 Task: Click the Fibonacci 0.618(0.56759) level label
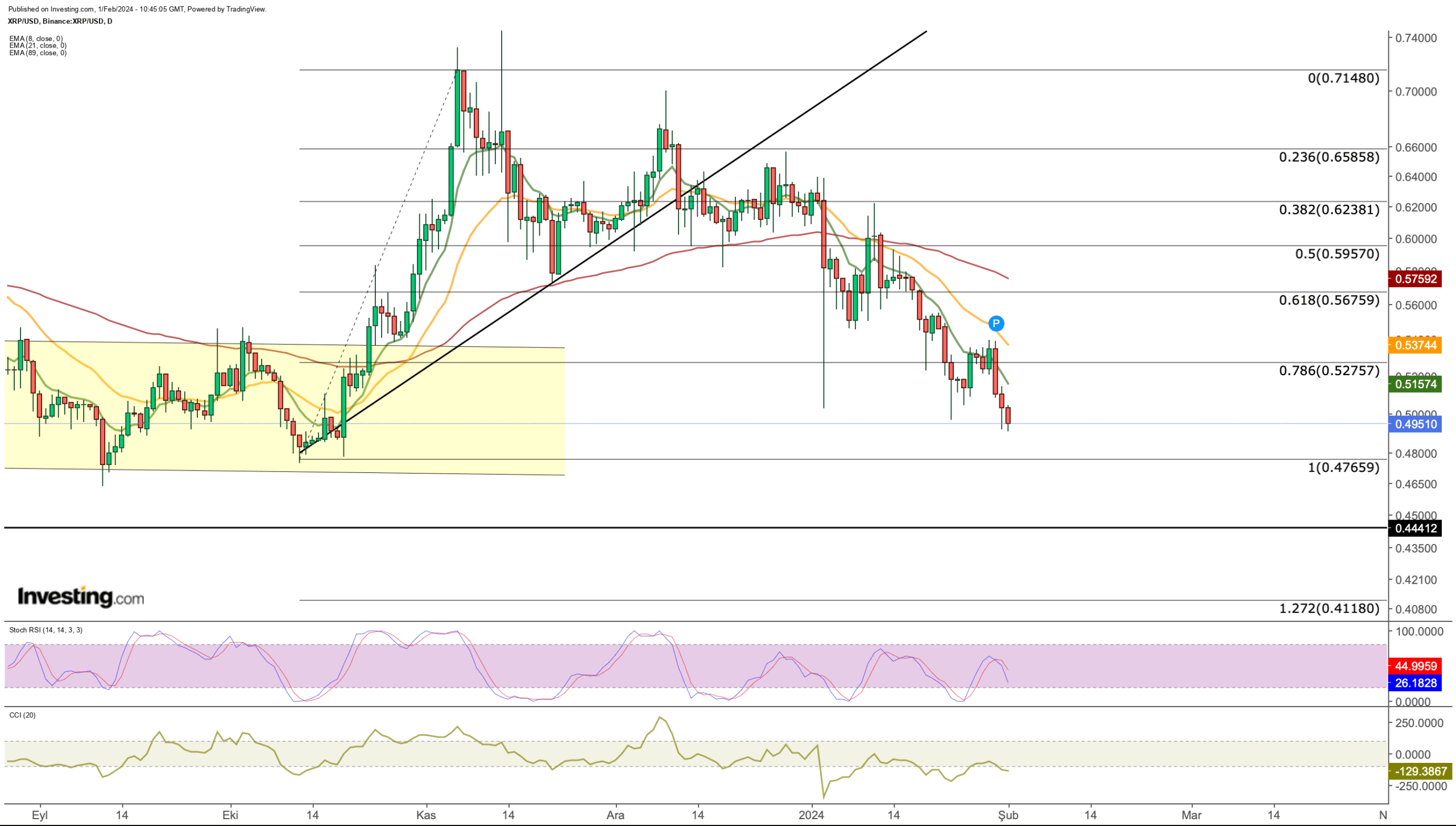[x=1329, y=300]
